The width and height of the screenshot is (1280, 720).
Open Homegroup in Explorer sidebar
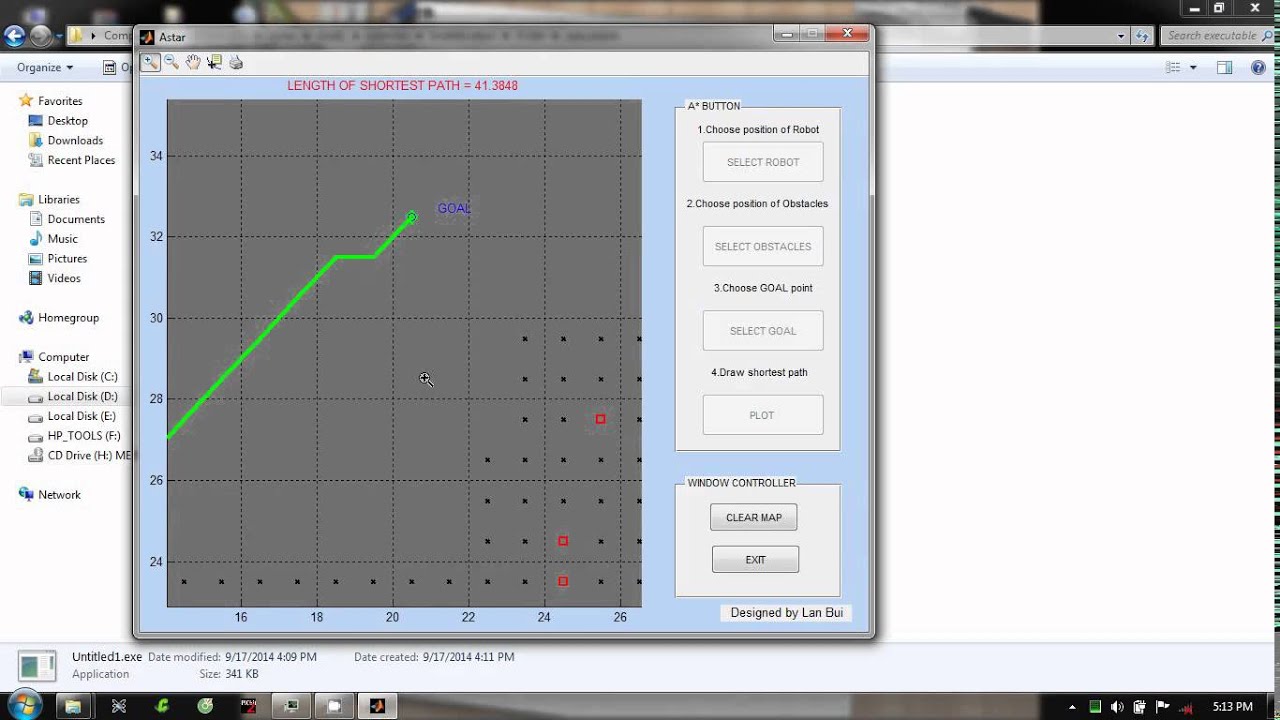(68, 318)
